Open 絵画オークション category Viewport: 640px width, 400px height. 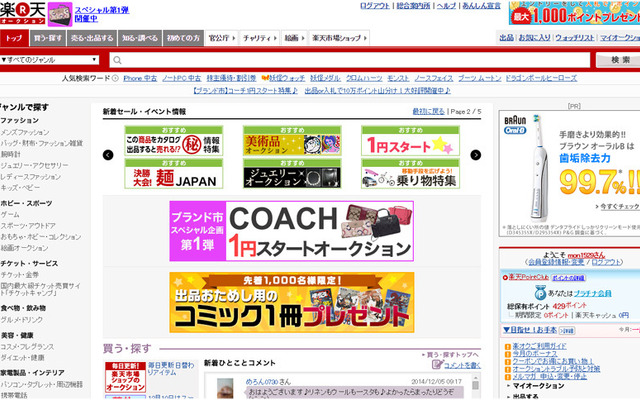24,248
